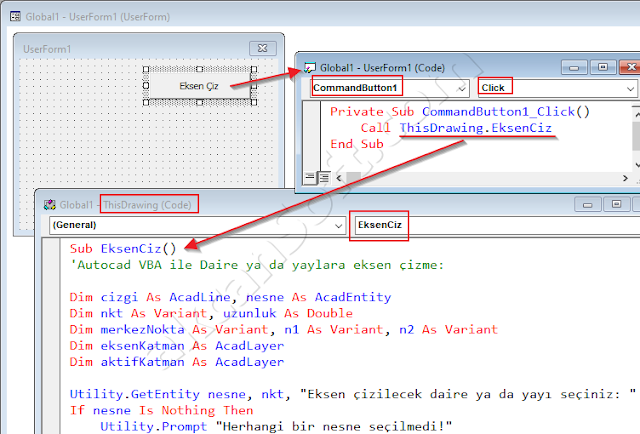Switch to Procedure View in UserForm1 code
Screen dimensions: 640x434
pos(310,178)
